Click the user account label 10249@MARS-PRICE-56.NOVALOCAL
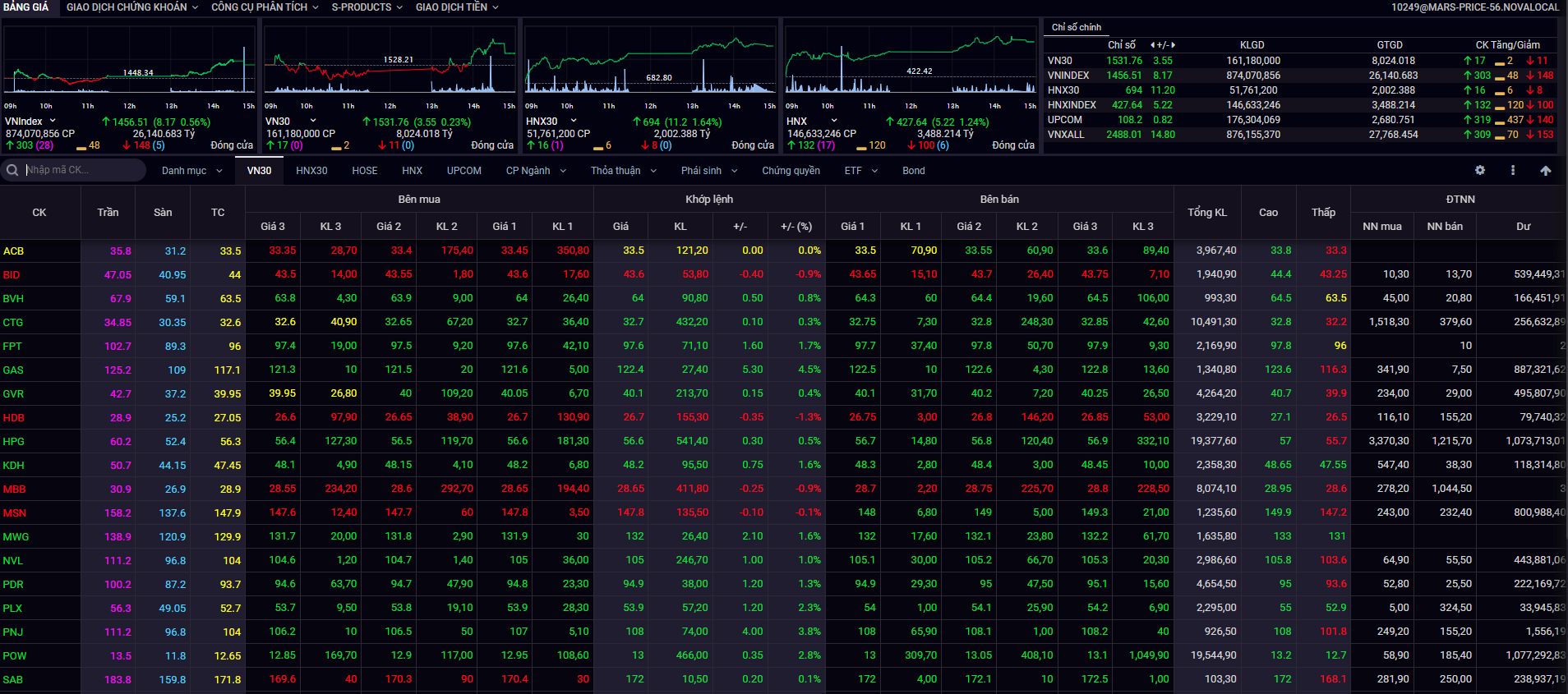Viewport: 1568px width, 694px height. [x=1475, y=7]
